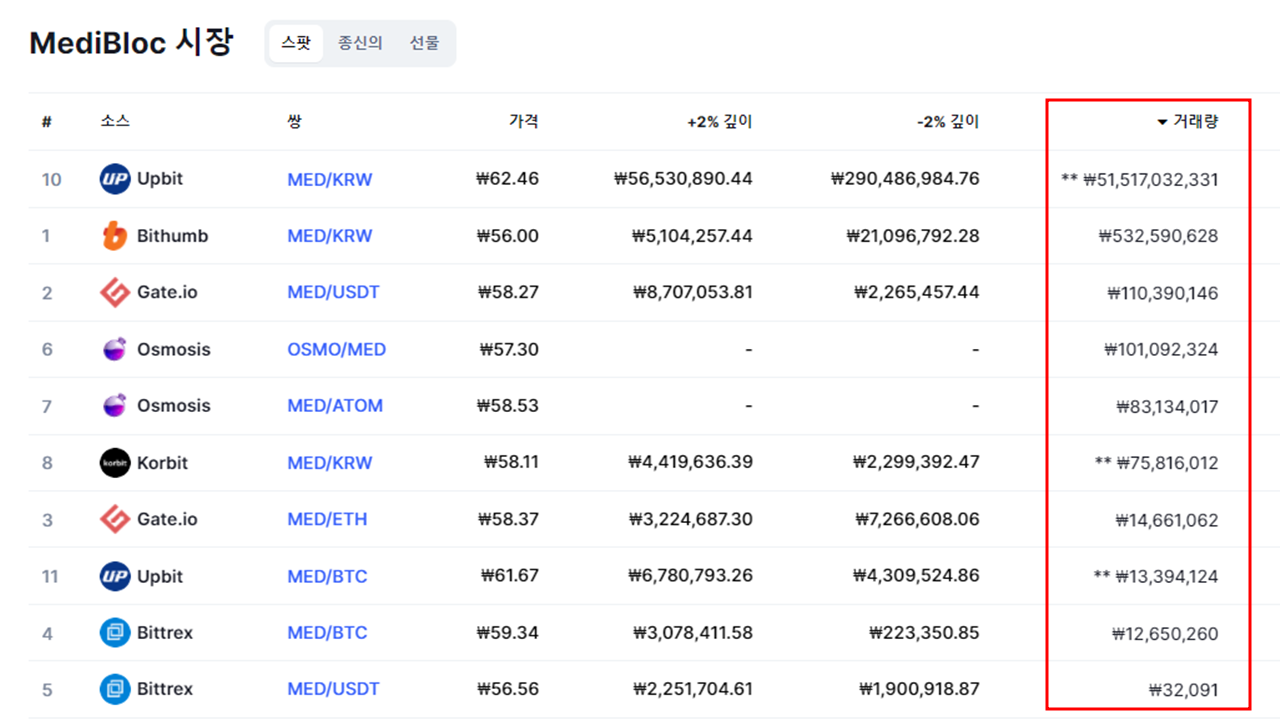Select volume ₩110,390,146
Viewport: 1280px width, 720px height.
1163,293
